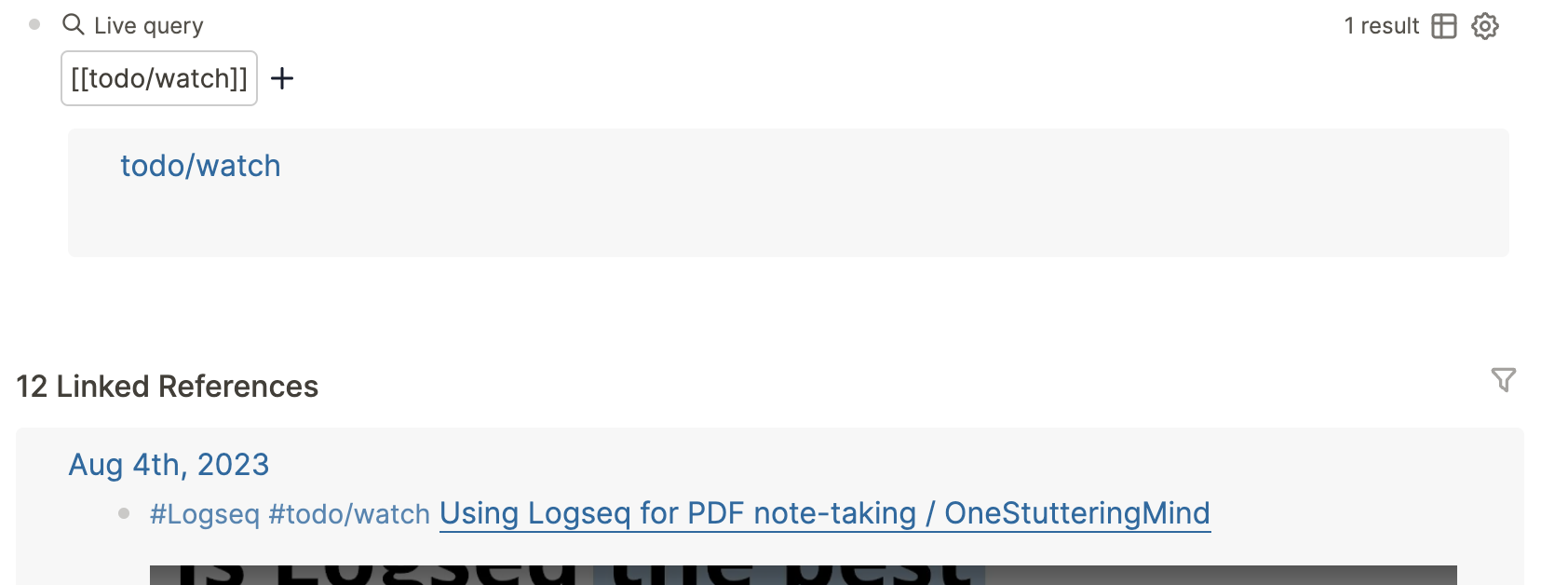This screenshot has width=1568, height=585.
Task: Click the #Logseq tag
Action: click(205, 513)
